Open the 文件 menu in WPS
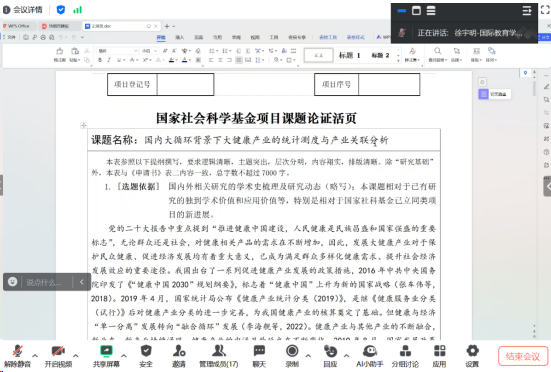 [x=10, y=37]
